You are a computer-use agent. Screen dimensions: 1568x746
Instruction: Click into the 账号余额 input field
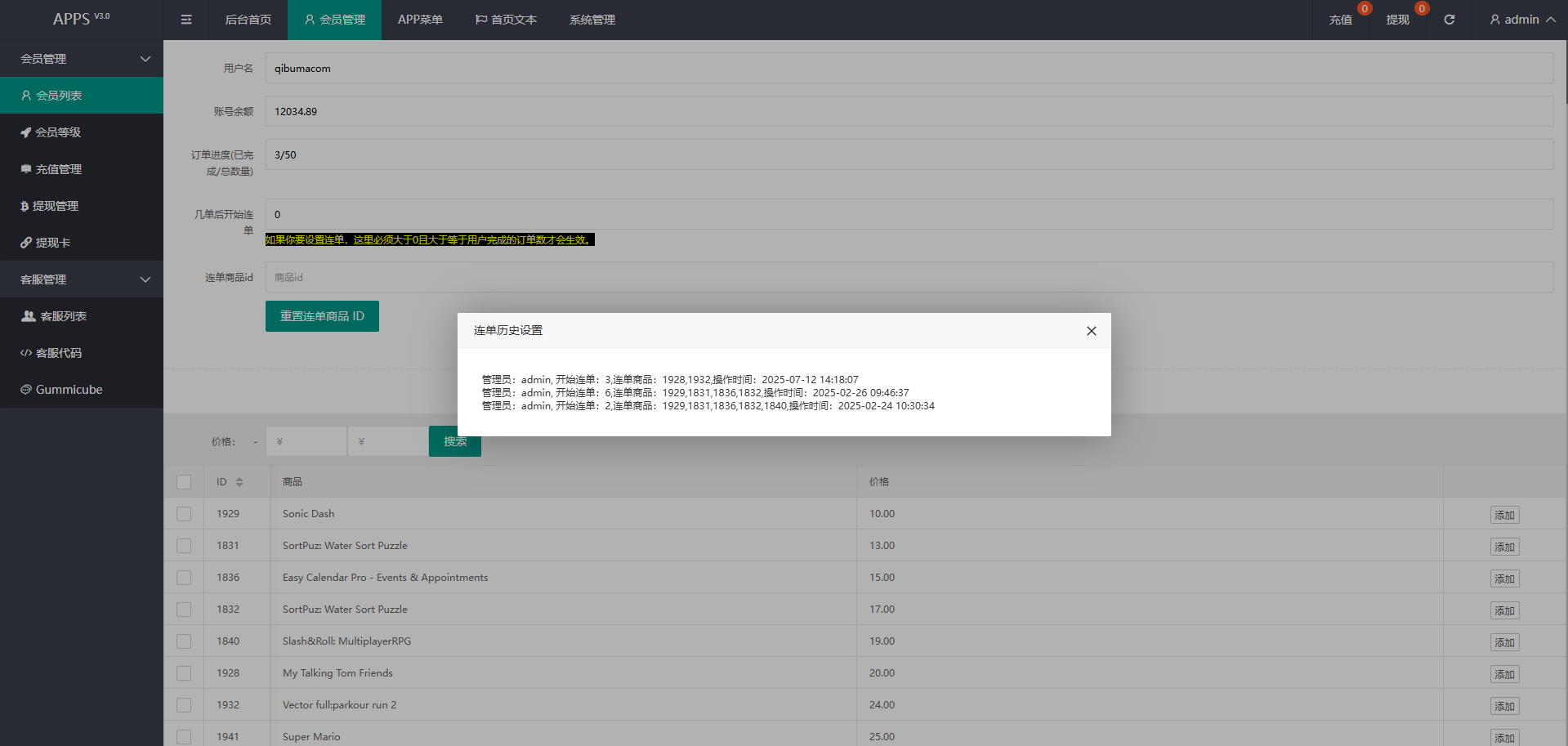click(x=909, y=111)
